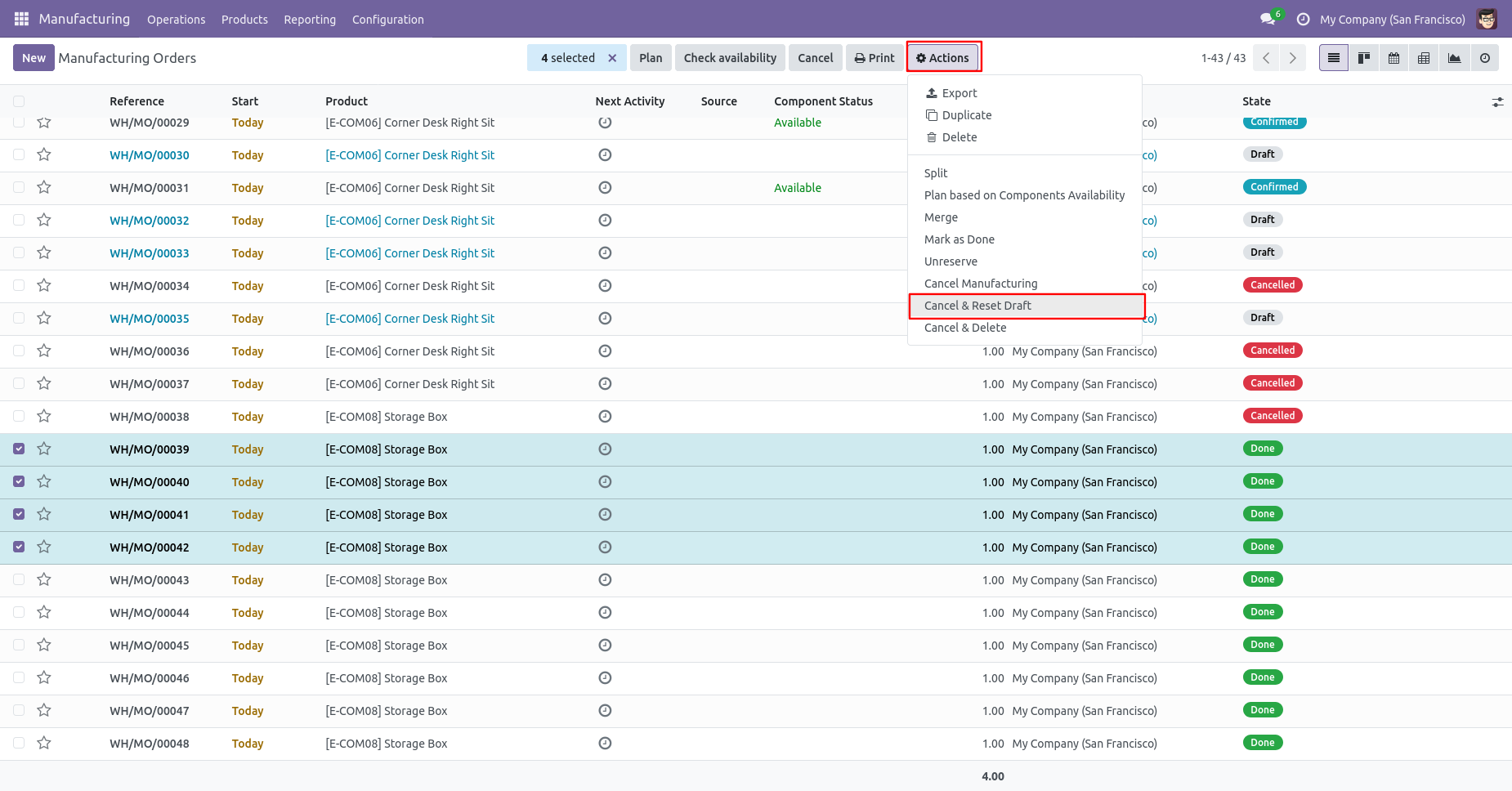Switch to list view
The height and width of the screenshot is (791, 1512).
pyautogui.click(x=1334, y=58)
